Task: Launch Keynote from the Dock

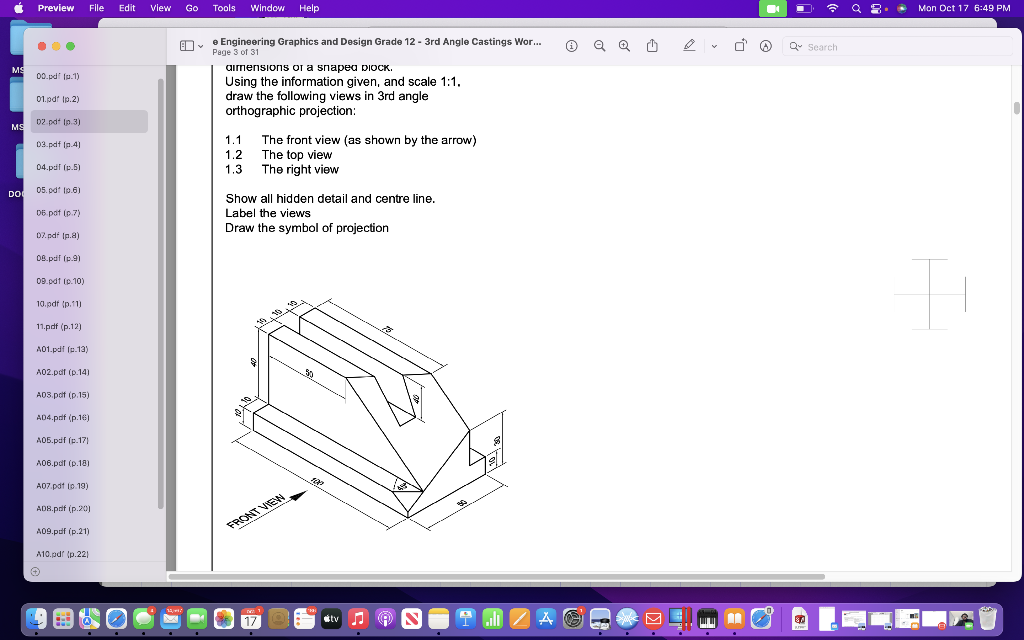Action: (x=466, y=619)
